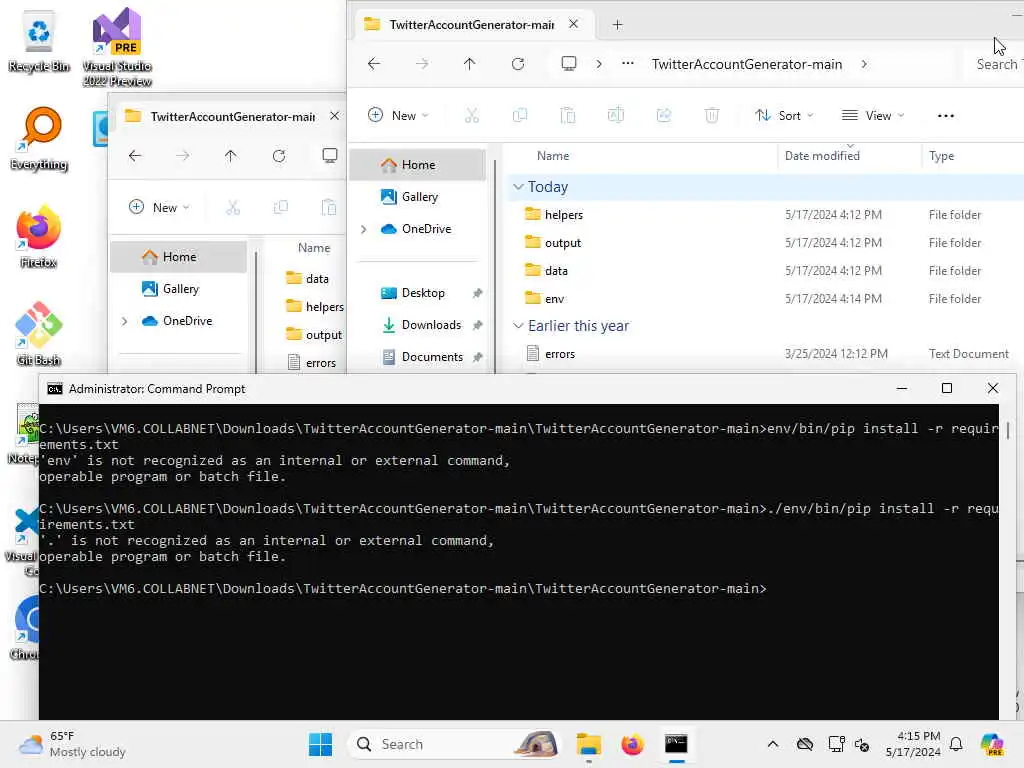Sort by the Name column header
This screenshot has height=768, width=1024.
[x=552, y=155]
